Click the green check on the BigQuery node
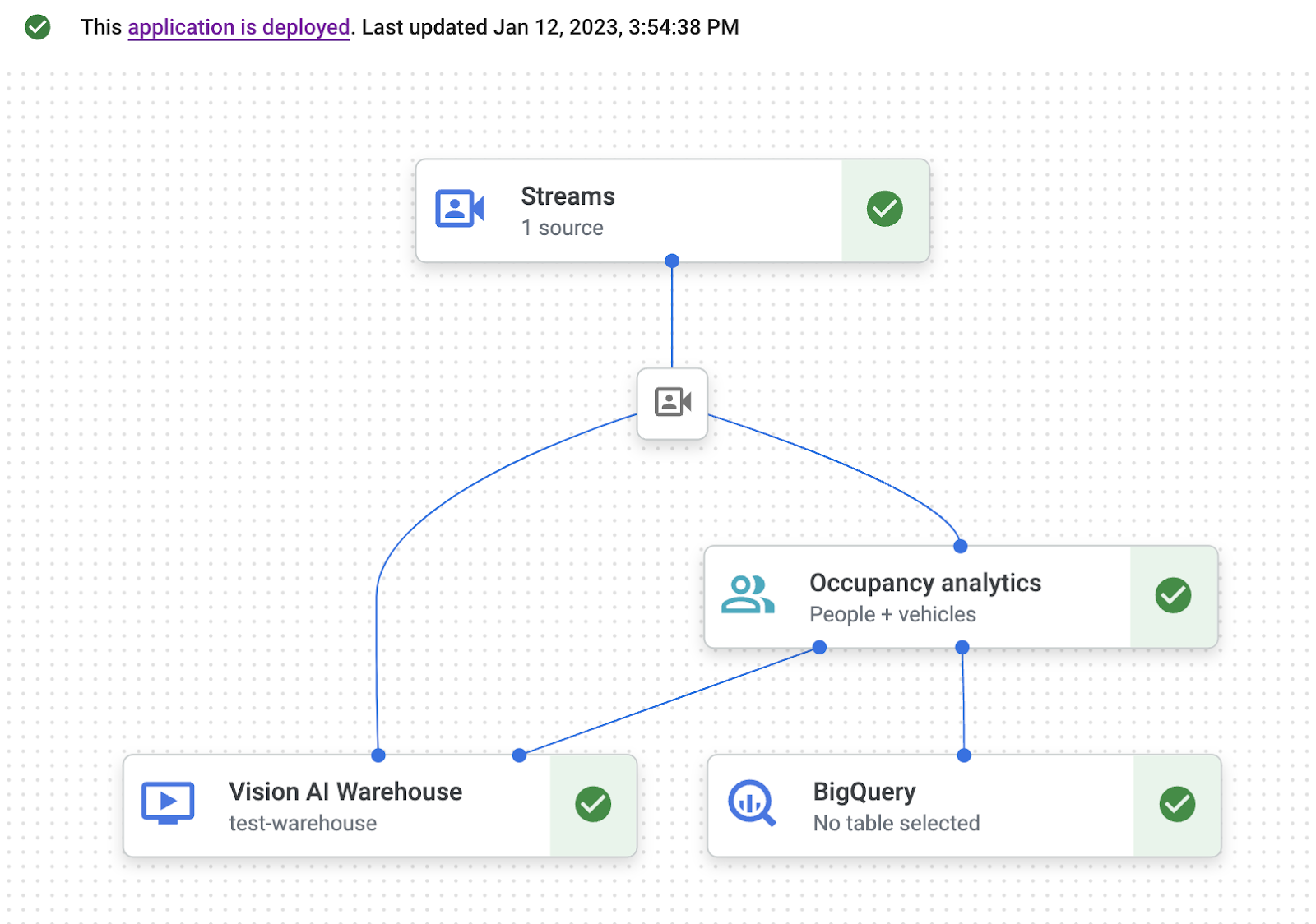This screenshot has width=1316, height=924. coord(1177,804)
